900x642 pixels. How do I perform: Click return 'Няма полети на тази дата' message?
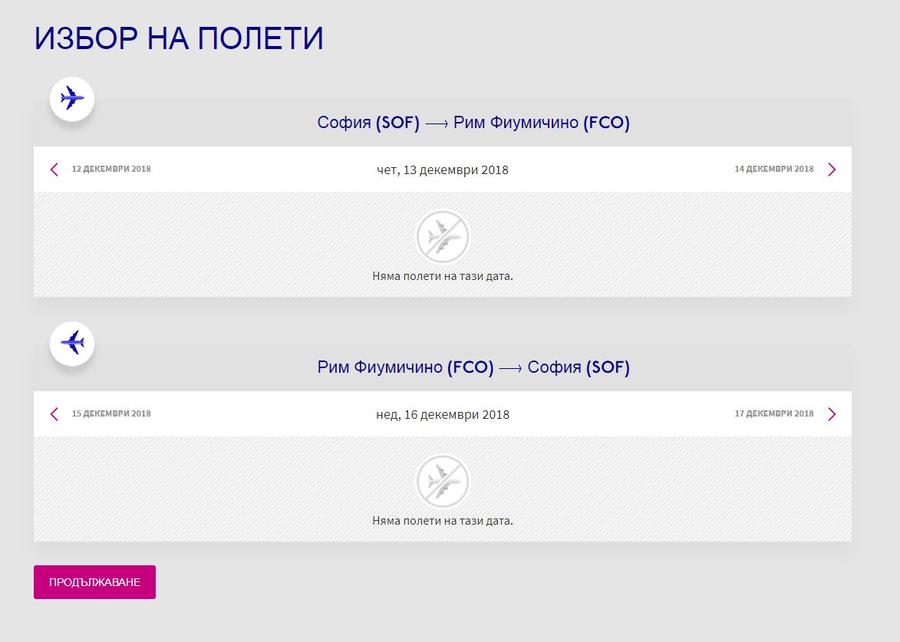point(443,521)
